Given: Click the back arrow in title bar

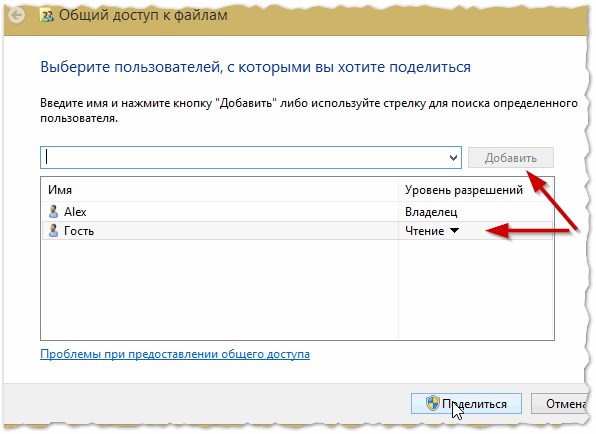Looking at the screenshot, I should 17,16.
